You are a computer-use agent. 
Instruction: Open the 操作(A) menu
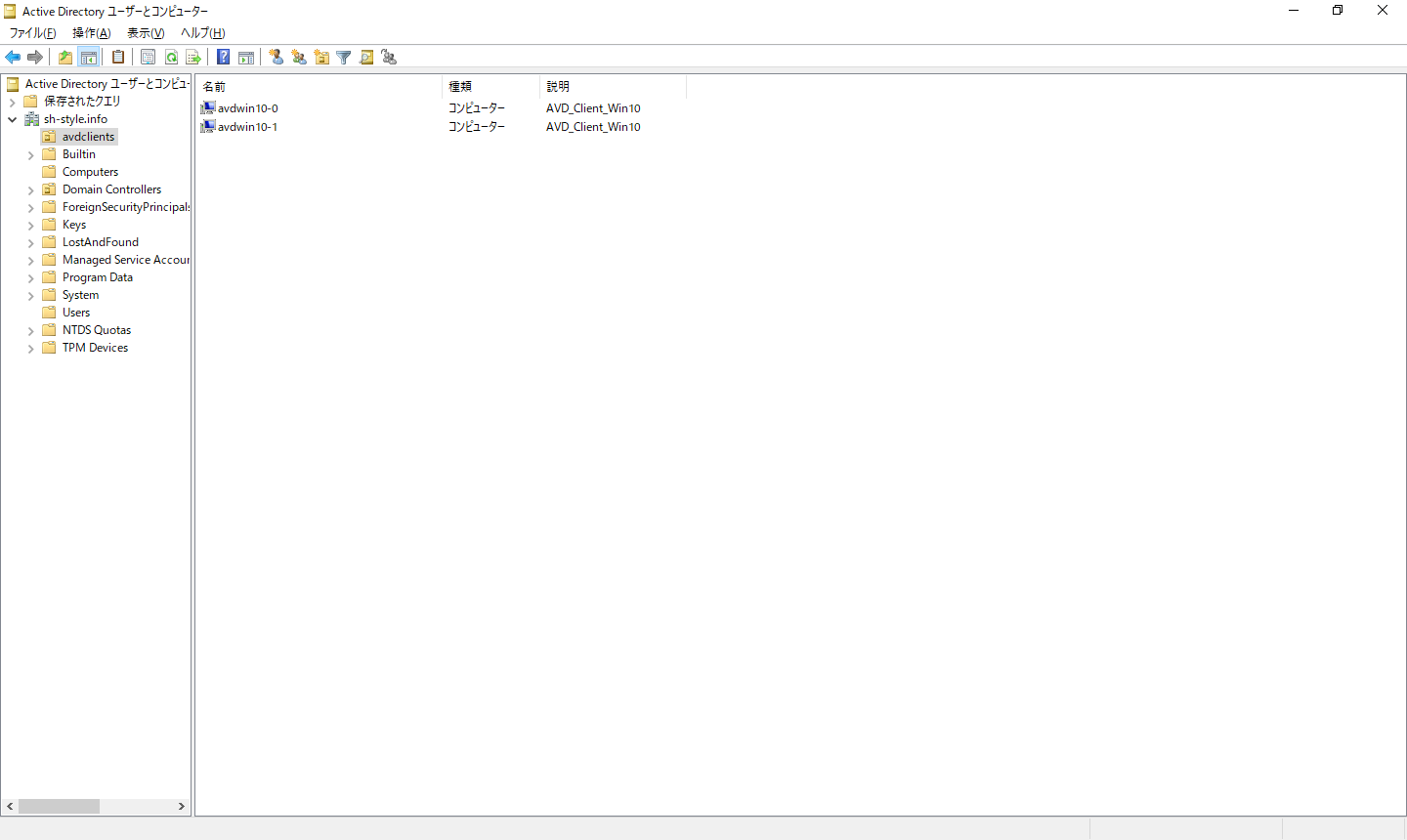[x=92, y=33]
